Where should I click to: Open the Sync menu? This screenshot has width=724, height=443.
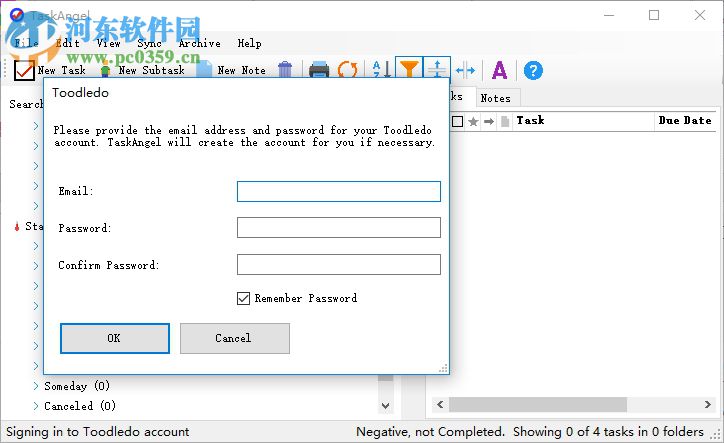pos(149,43)
